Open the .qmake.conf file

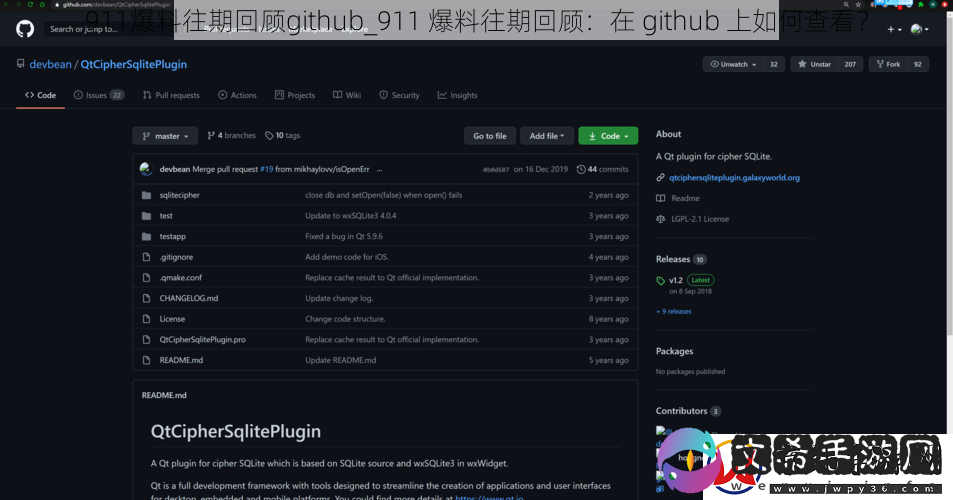click(x=181, y=278)
